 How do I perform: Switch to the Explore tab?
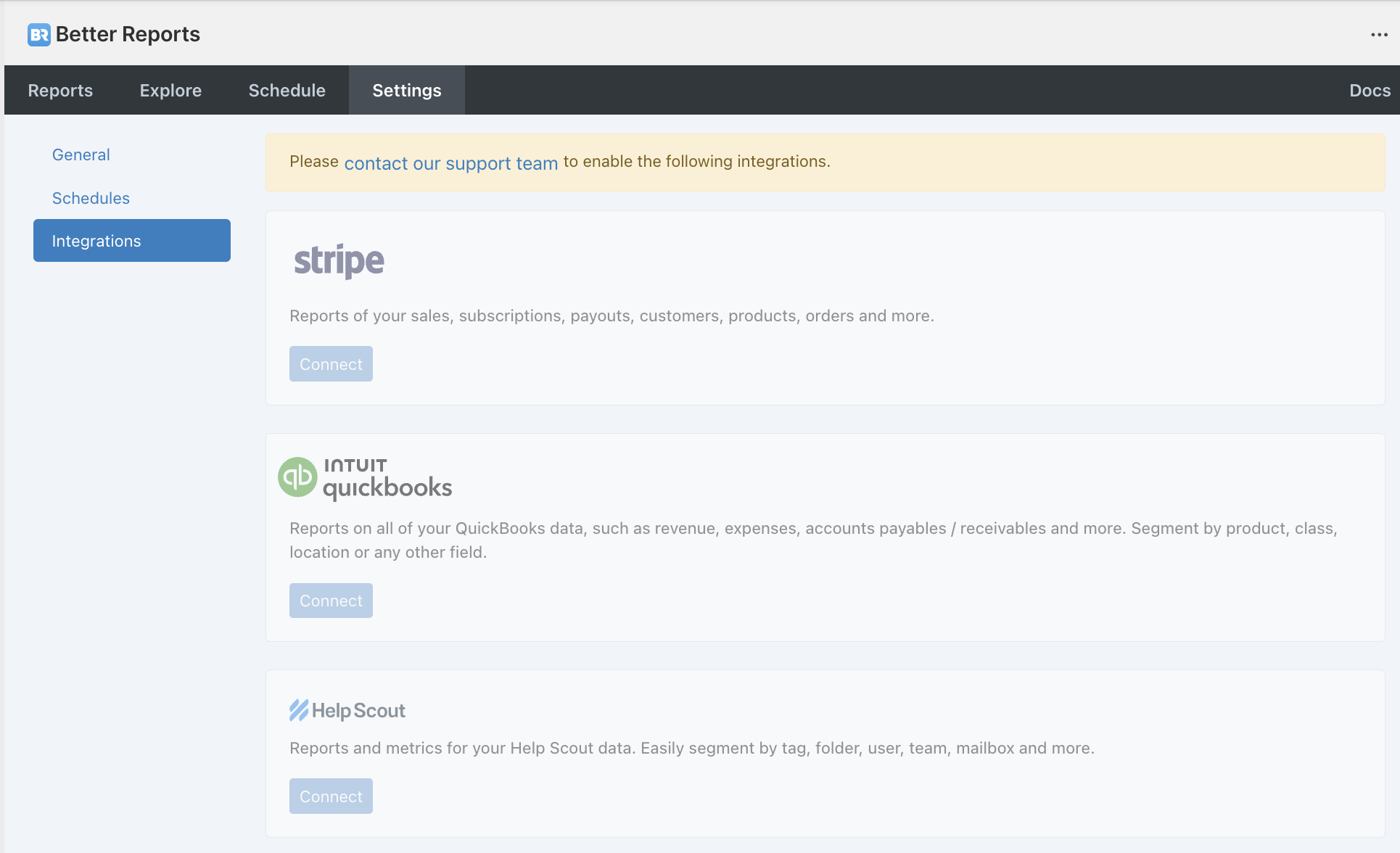click(170, 91)
